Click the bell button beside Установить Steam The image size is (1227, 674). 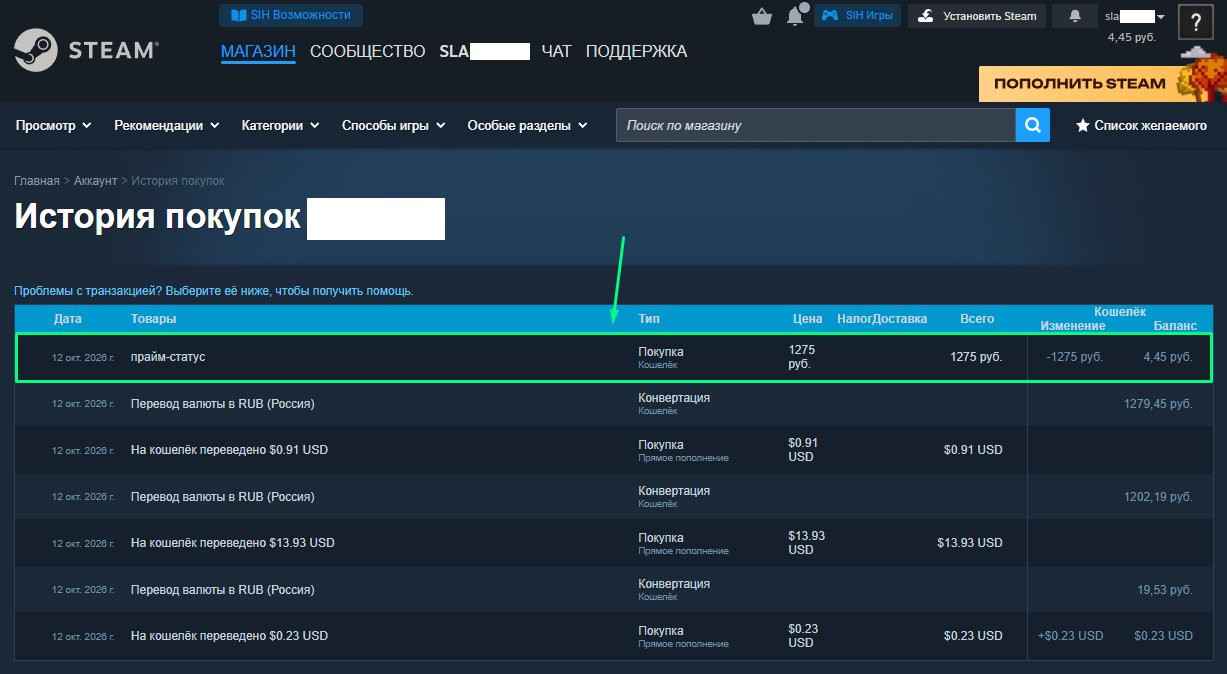tap(1075, 16)
